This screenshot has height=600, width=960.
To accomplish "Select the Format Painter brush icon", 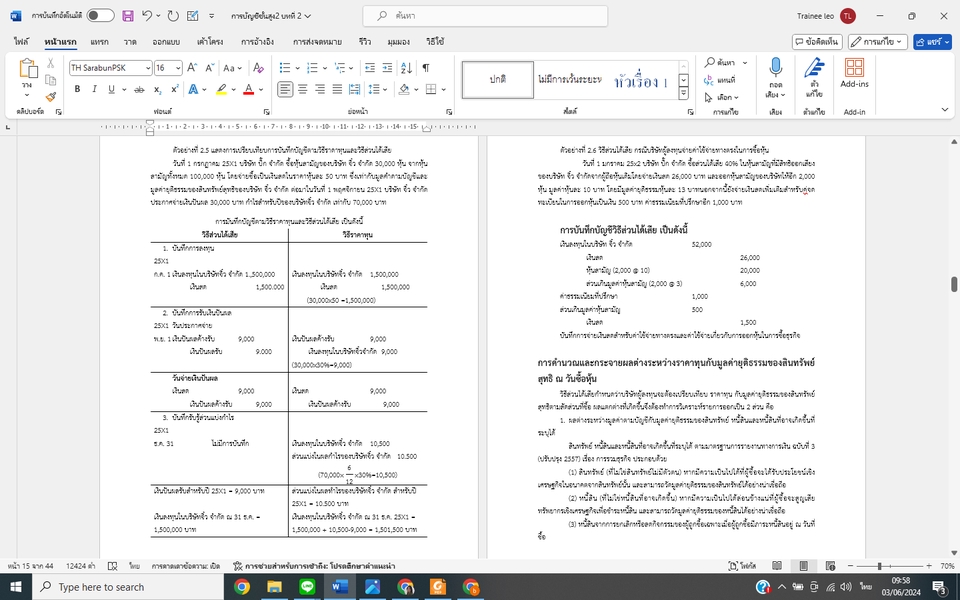I will [x=51, y=97].
